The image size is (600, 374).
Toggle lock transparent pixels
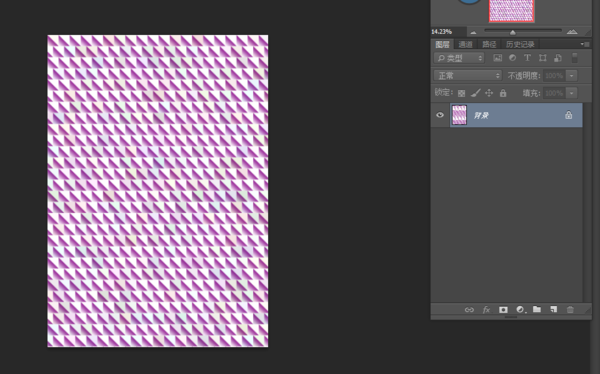461,93
